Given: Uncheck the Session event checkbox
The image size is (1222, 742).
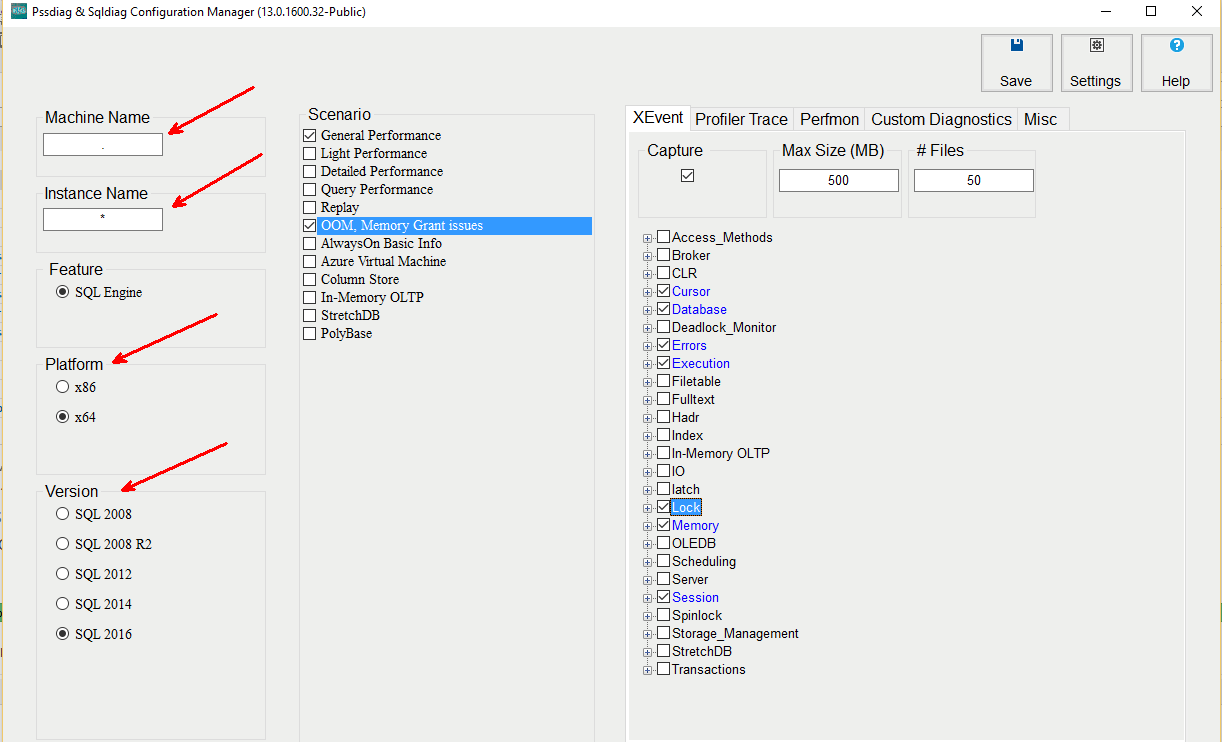Looking at the screenshot, I should point(663,597).
